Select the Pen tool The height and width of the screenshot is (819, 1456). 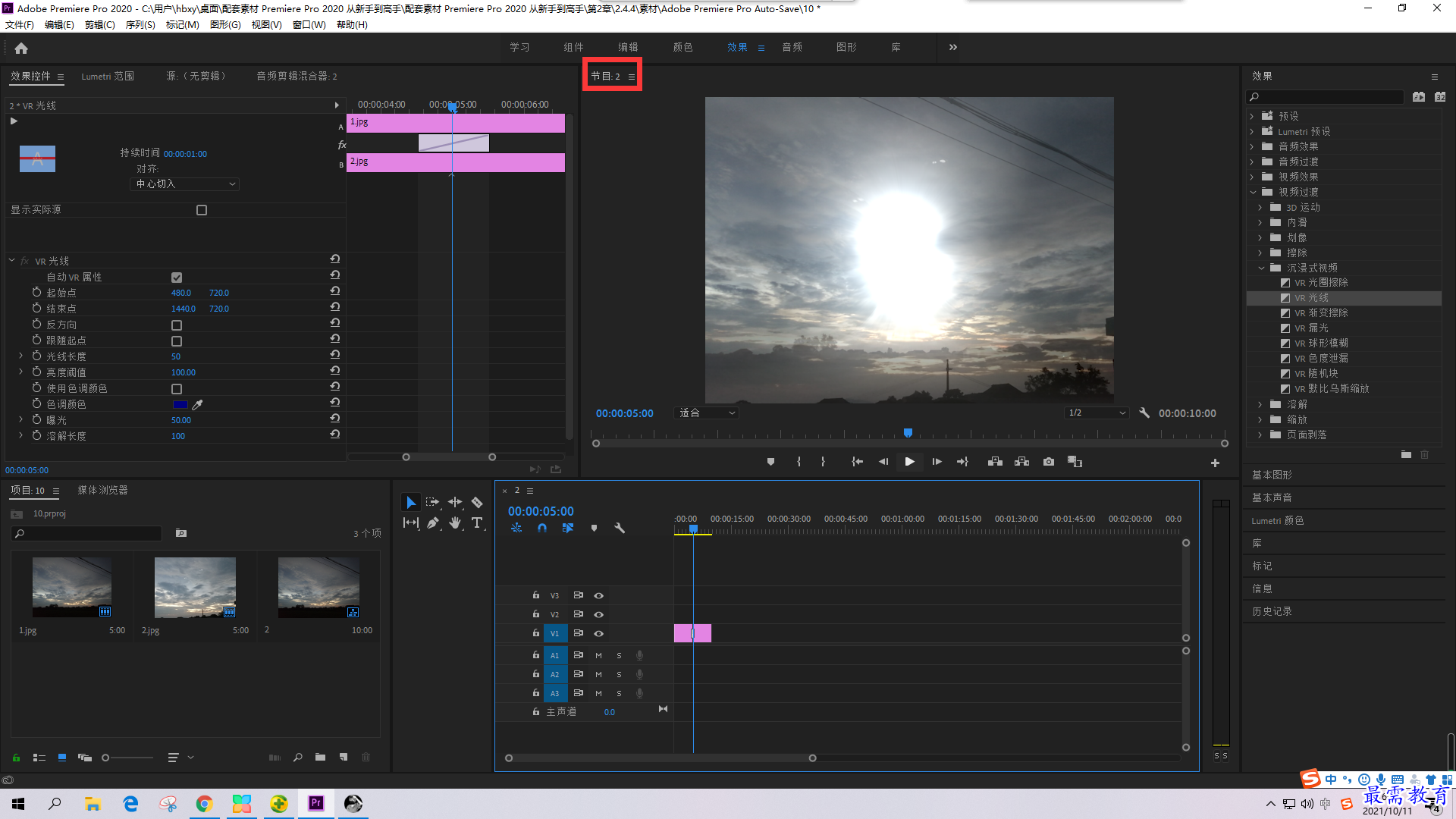[432, 522]
